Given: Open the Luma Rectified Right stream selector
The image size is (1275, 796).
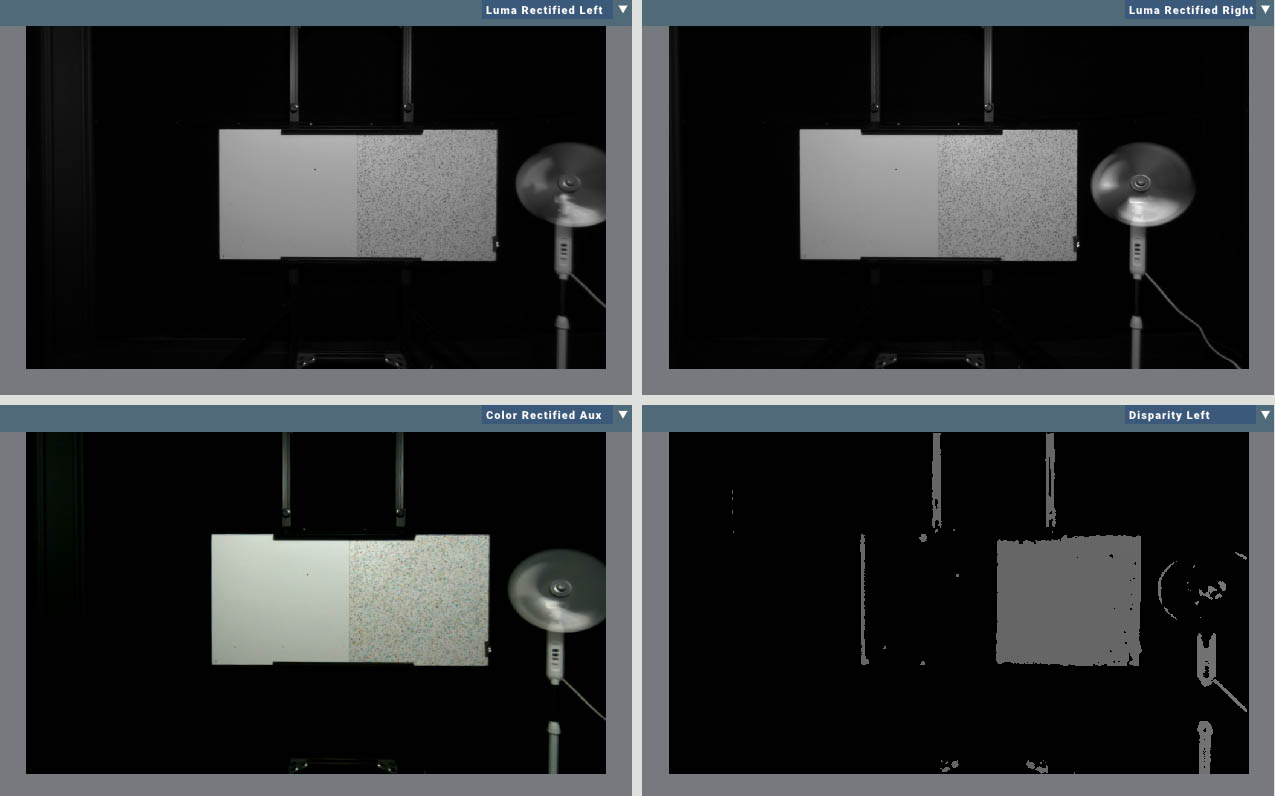Looking at the screenshot, I should coord(1190,10).
